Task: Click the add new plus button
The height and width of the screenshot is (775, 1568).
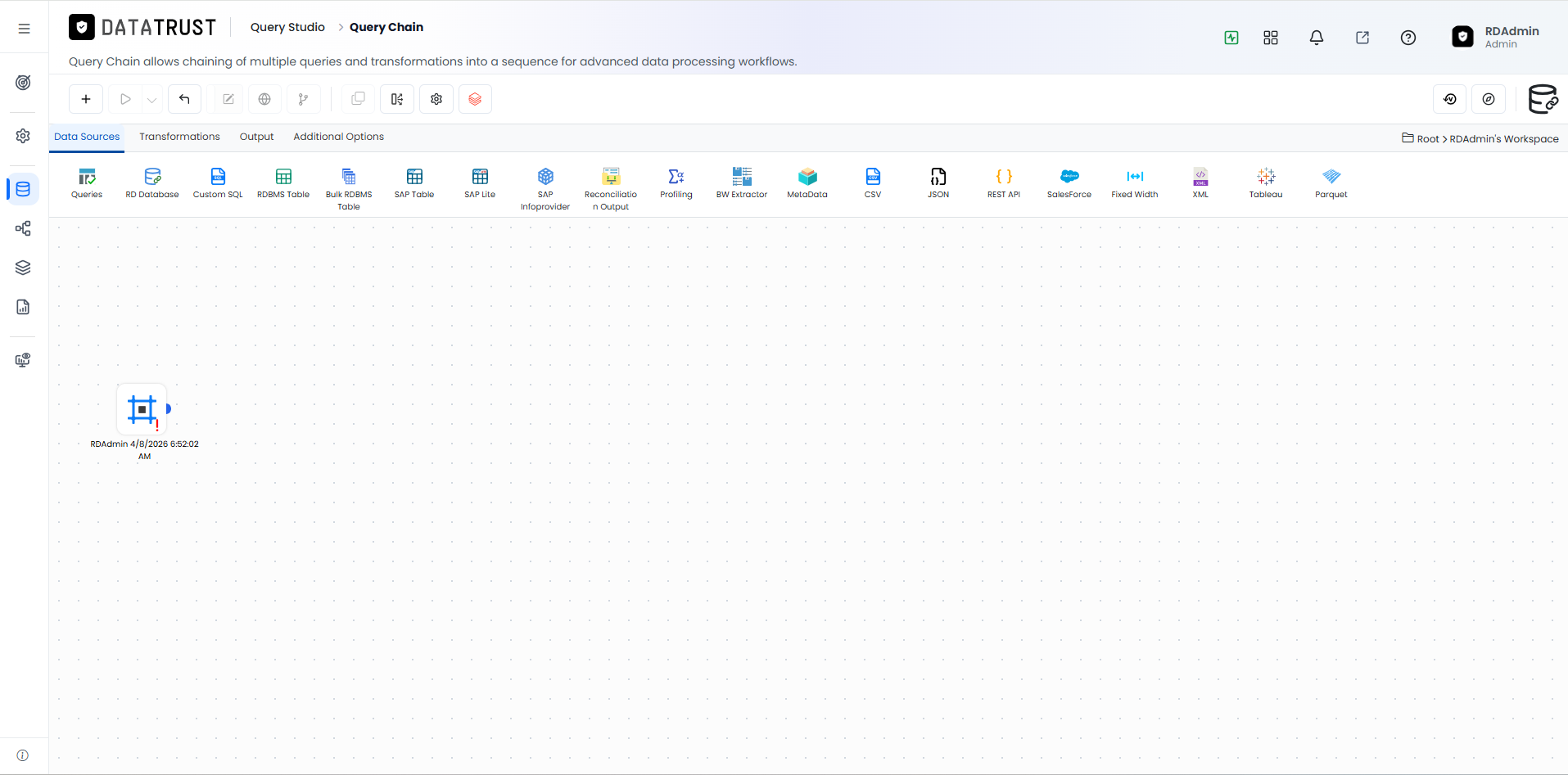Action: click(x=86, y=99)
